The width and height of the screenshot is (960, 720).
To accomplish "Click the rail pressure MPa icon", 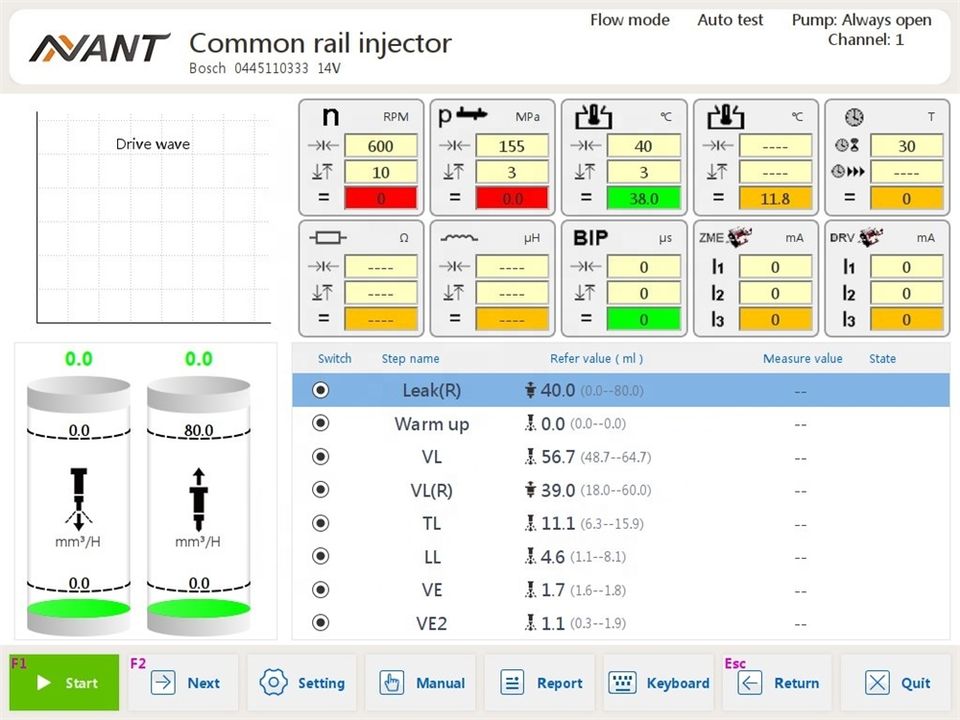I will [463, 114].
